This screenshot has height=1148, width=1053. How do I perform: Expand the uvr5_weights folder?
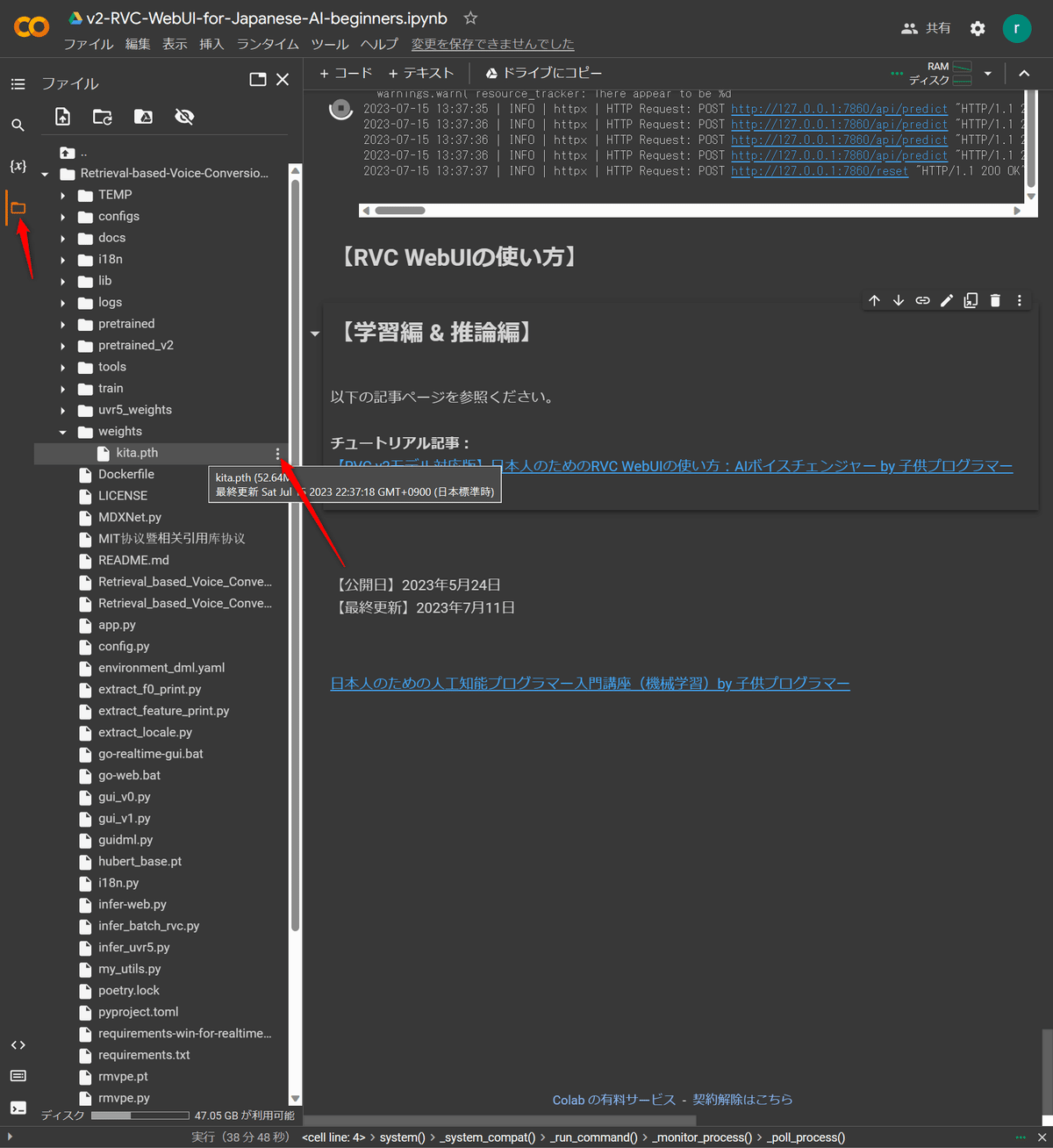[62, 411]
